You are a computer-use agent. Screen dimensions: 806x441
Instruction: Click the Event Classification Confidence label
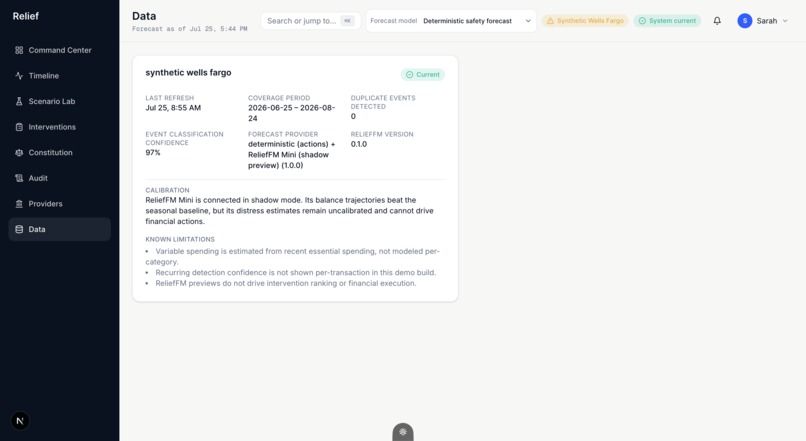185,138
